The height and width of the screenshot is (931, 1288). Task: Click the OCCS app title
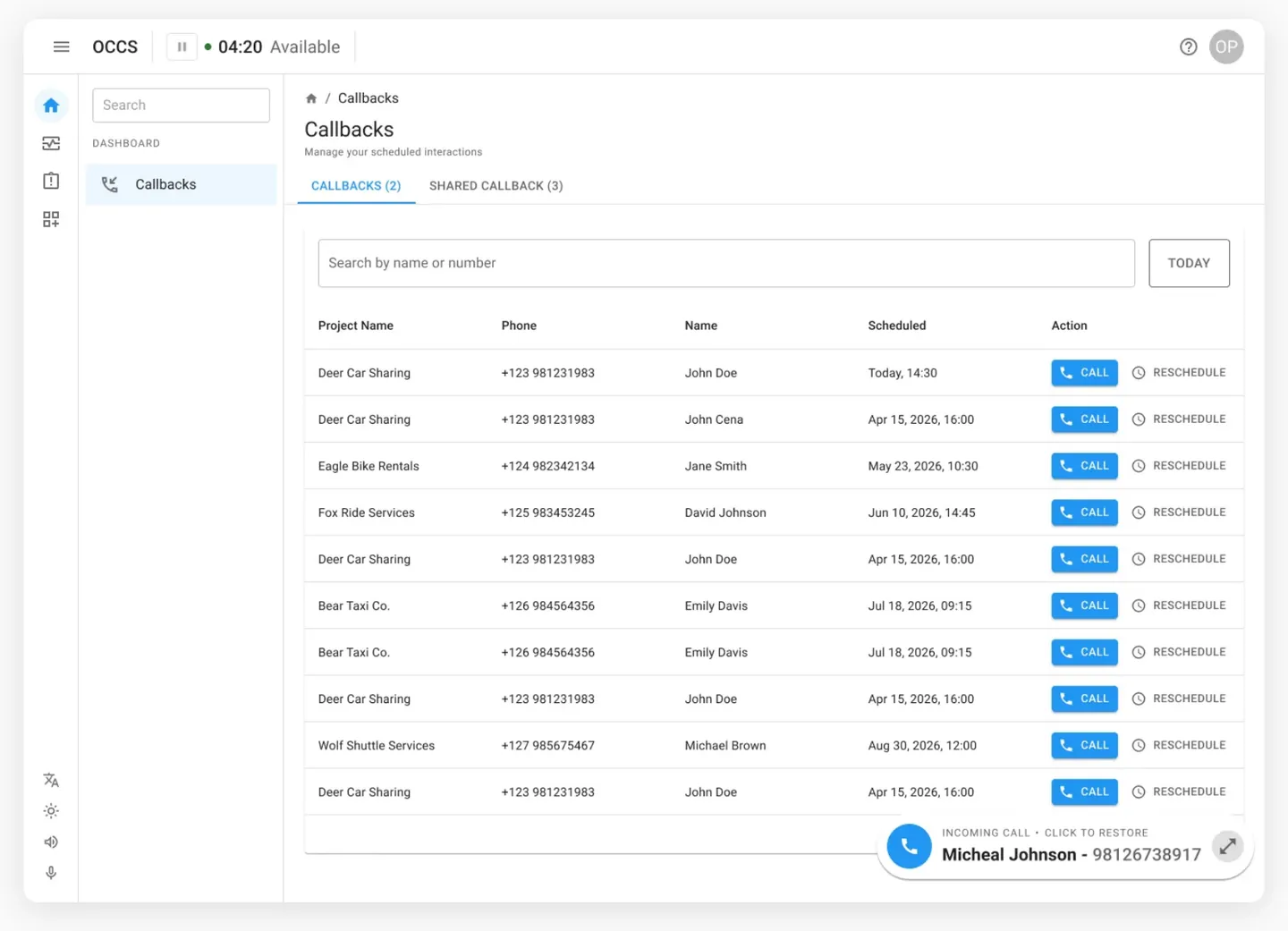[x=115, y=47]
